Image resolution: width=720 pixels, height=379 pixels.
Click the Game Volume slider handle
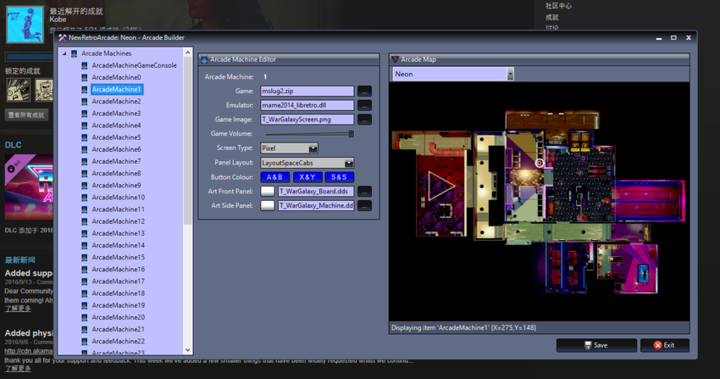(x=351, y=134)
